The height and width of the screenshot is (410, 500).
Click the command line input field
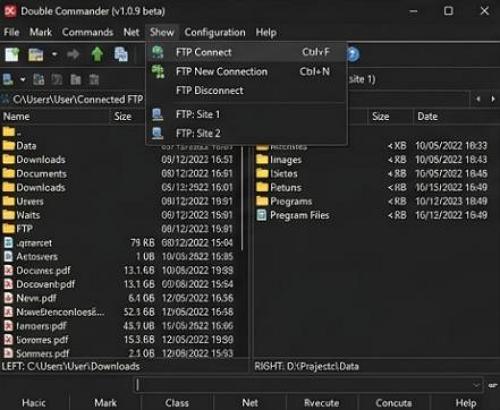tap(308, 385)
